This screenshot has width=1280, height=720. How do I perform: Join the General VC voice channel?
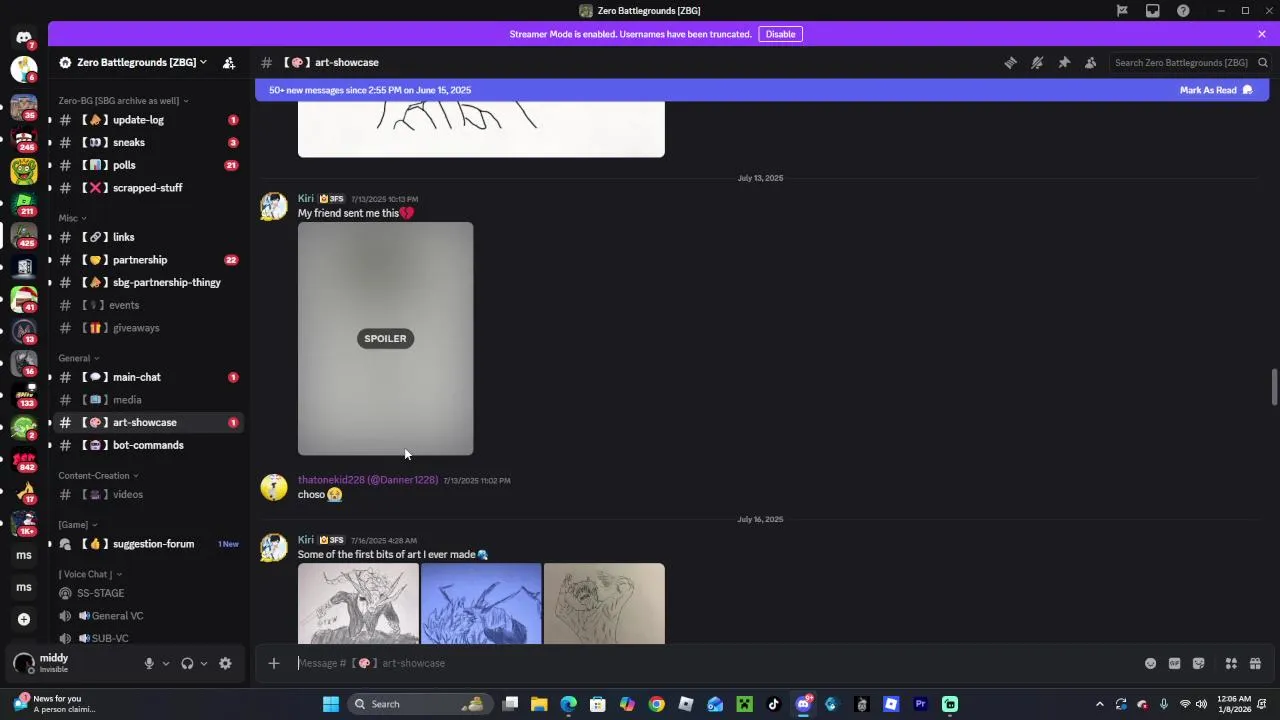point(147,616)
